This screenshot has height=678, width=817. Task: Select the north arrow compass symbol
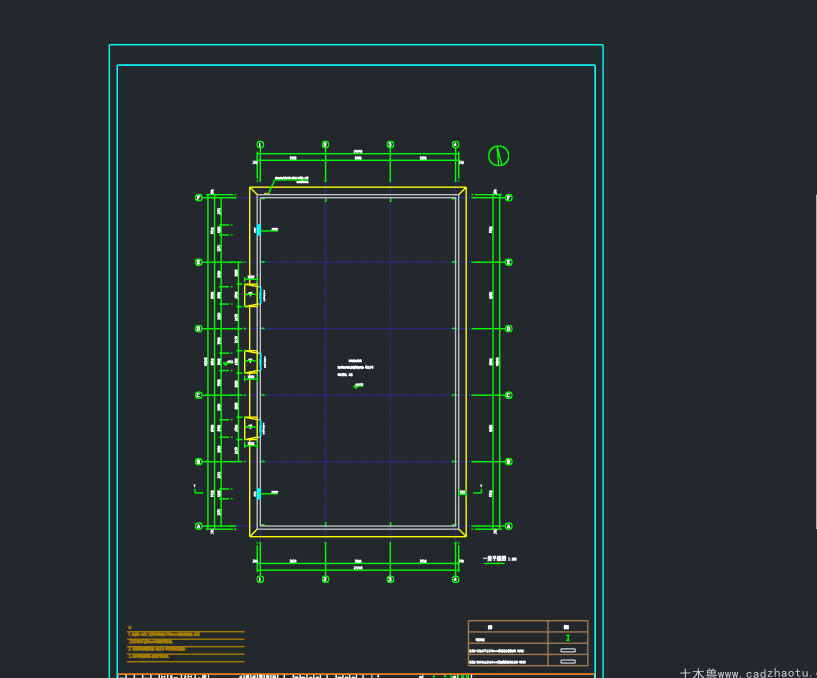[x=498, y=156]
